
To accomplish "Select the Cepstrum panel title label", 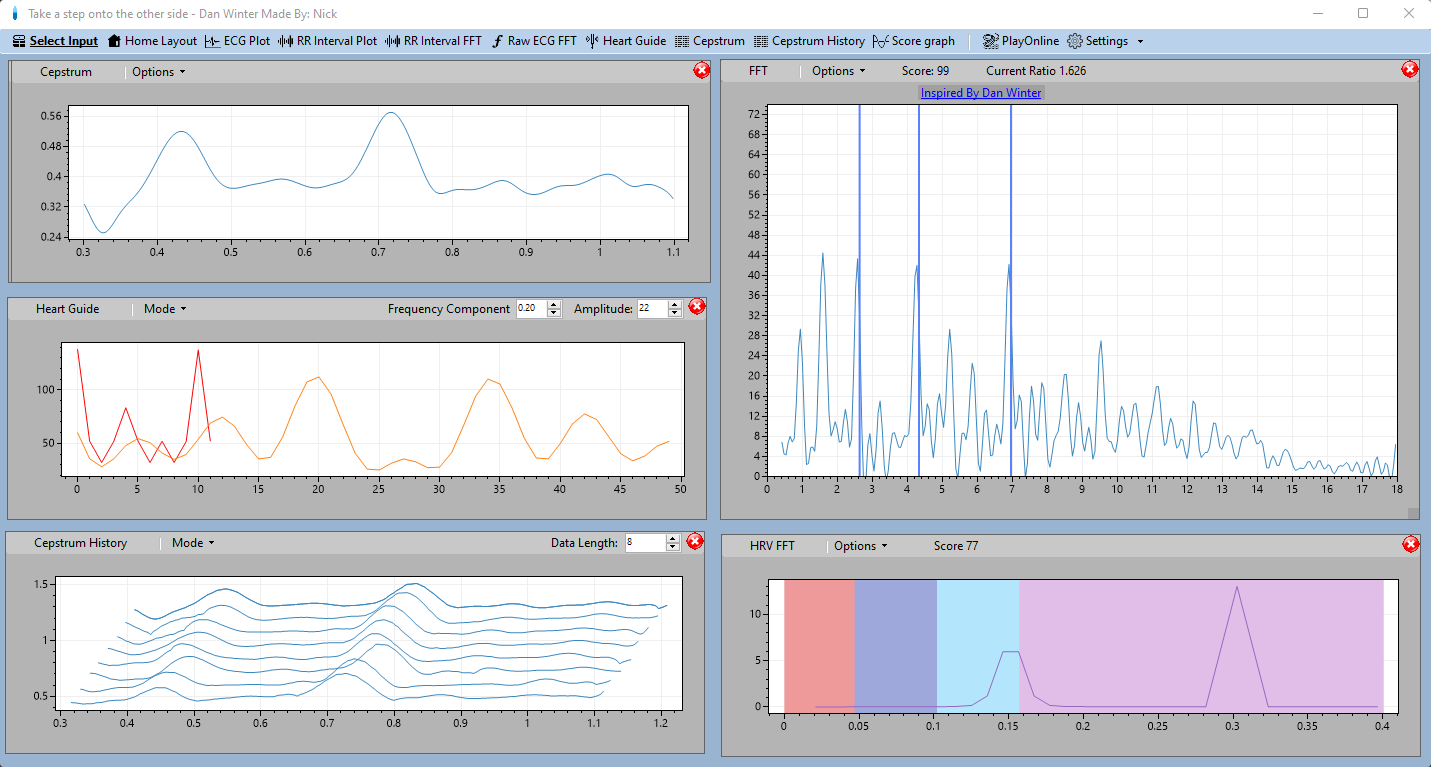I will click(66, 72).
